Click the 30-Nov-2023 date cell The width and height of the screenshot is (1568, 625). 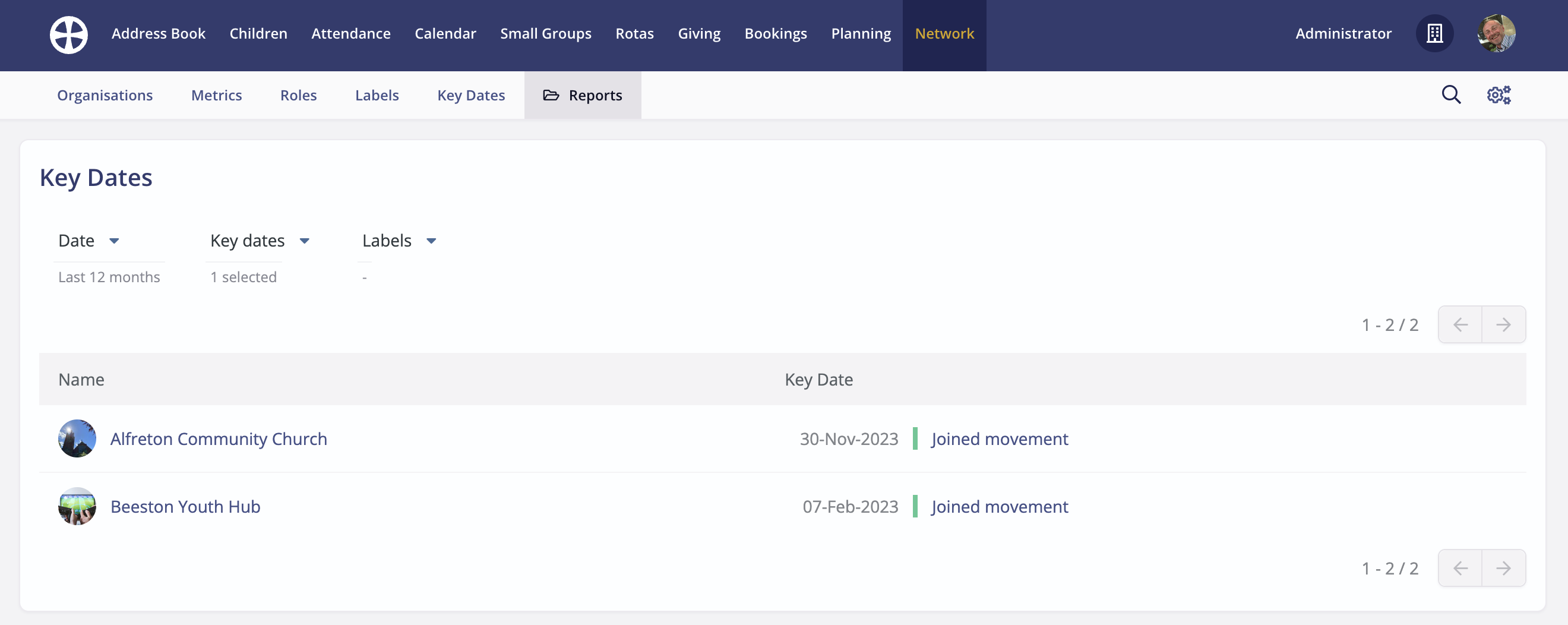tap(849, 438)
